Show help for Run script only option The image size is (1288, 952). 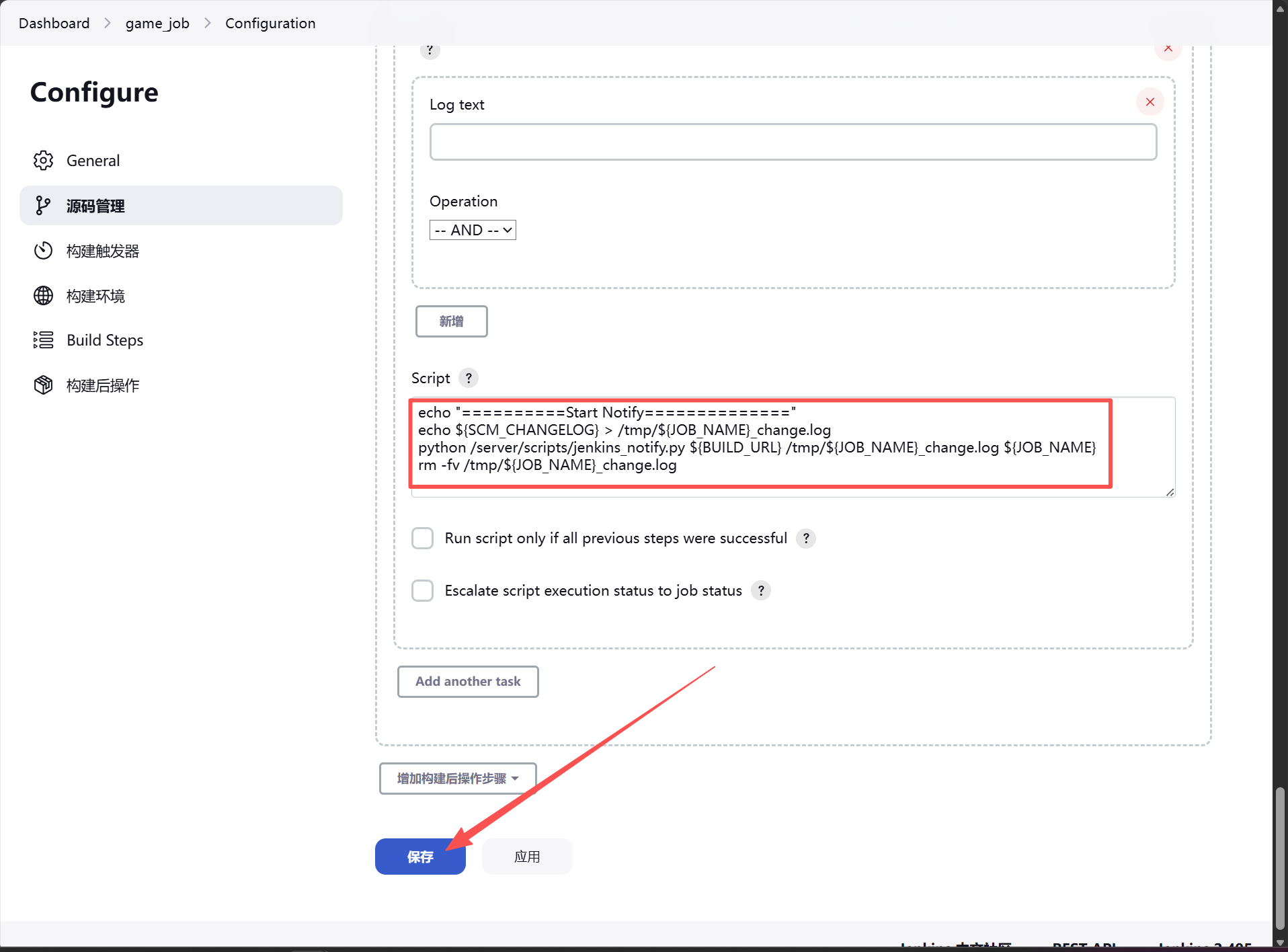click(x=806, y=538)
